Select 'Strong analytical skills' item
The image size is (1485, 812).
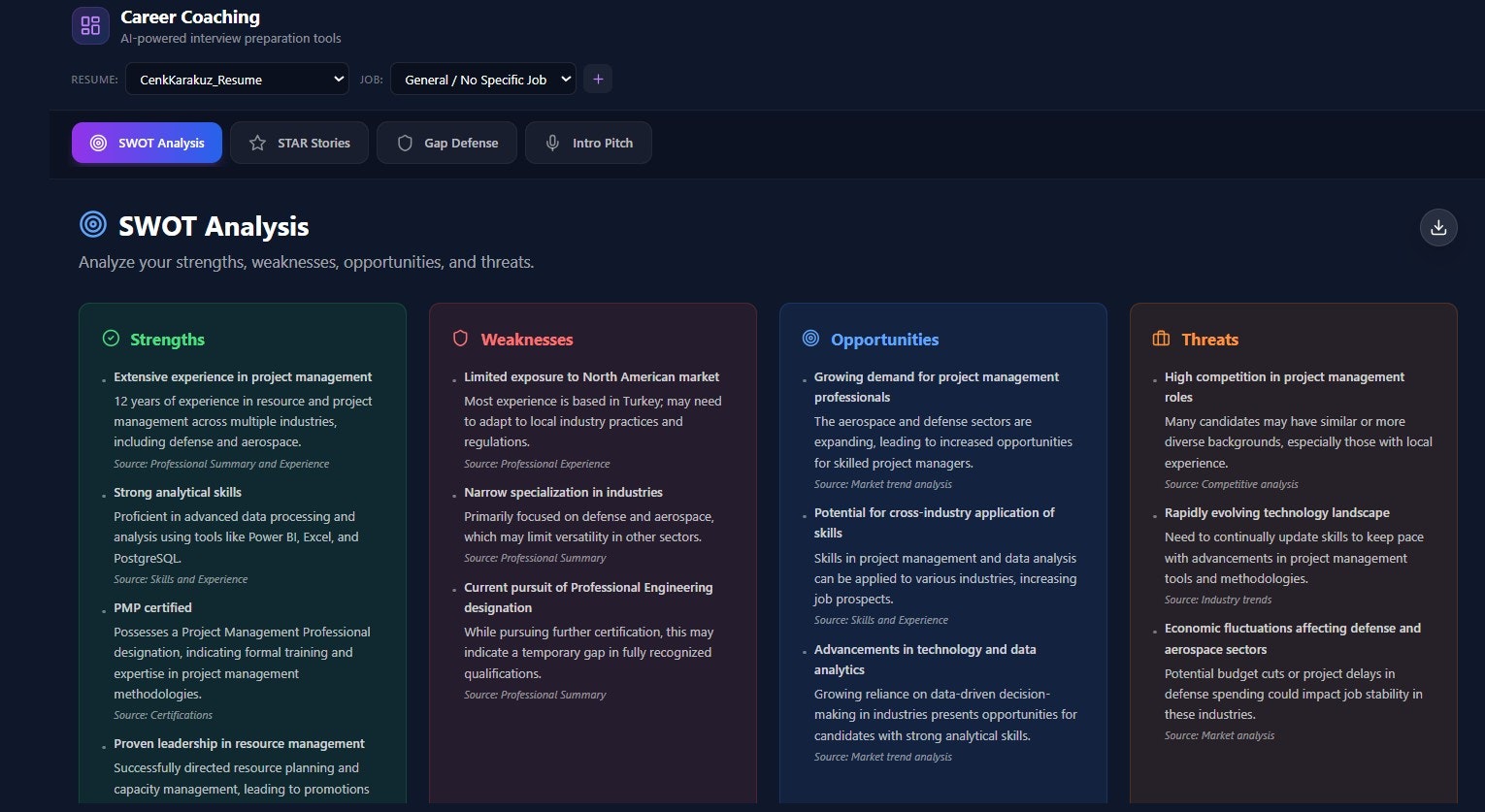[x=178, y=492]
